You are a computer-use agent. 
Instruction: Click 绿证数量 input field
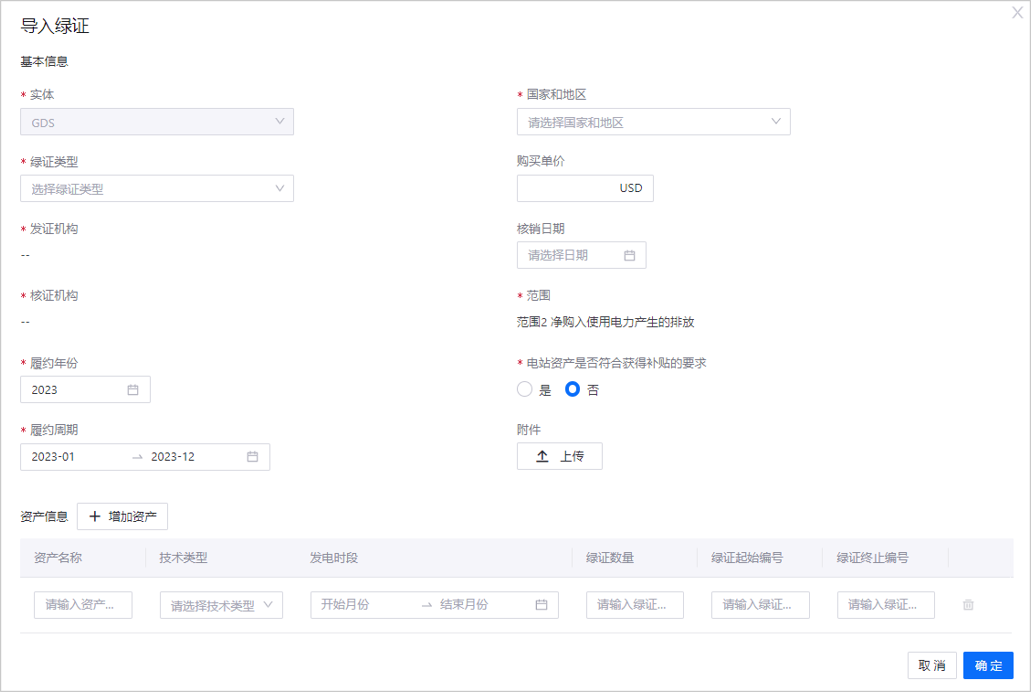click(x=635, y=605)
